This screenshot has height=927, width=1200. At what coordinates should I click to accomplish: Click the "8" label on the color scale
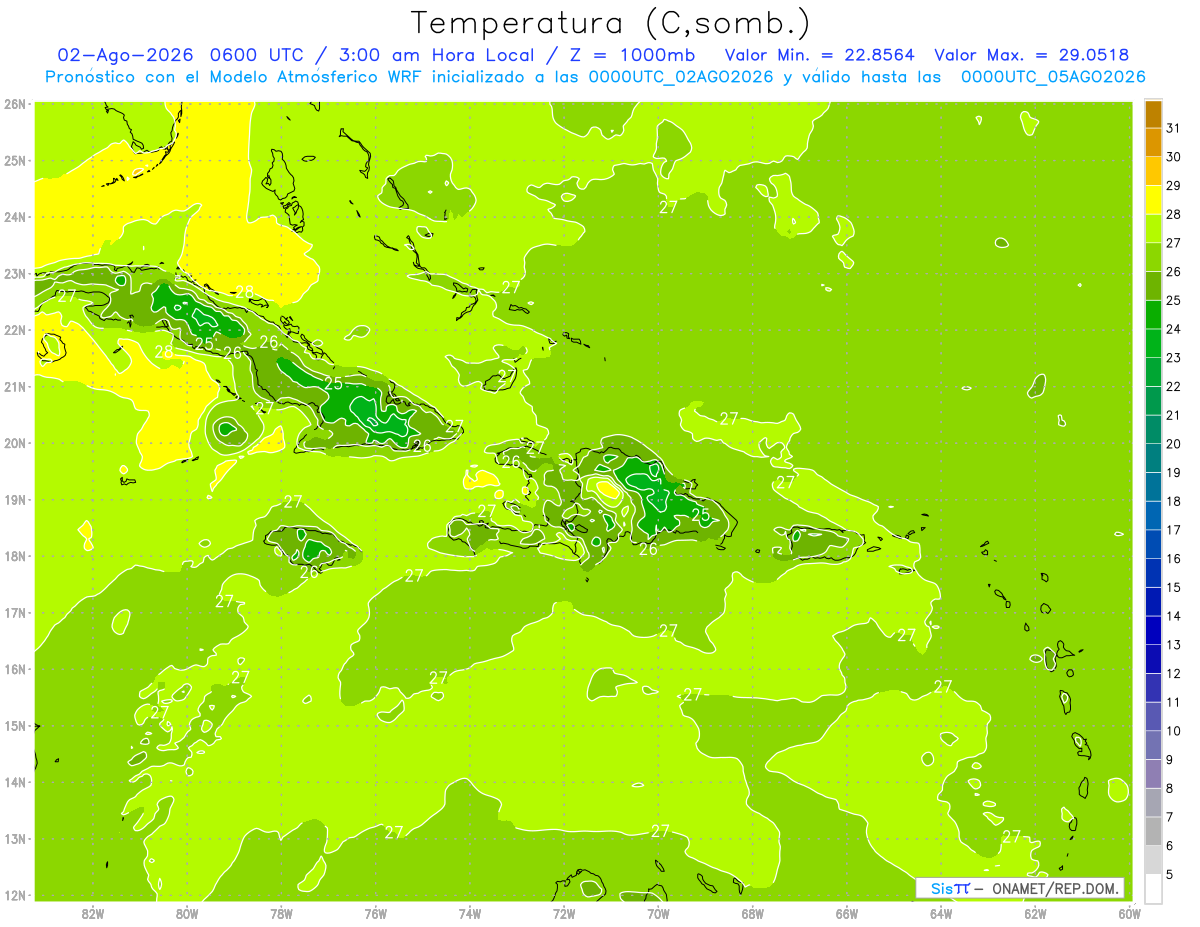1169,788
